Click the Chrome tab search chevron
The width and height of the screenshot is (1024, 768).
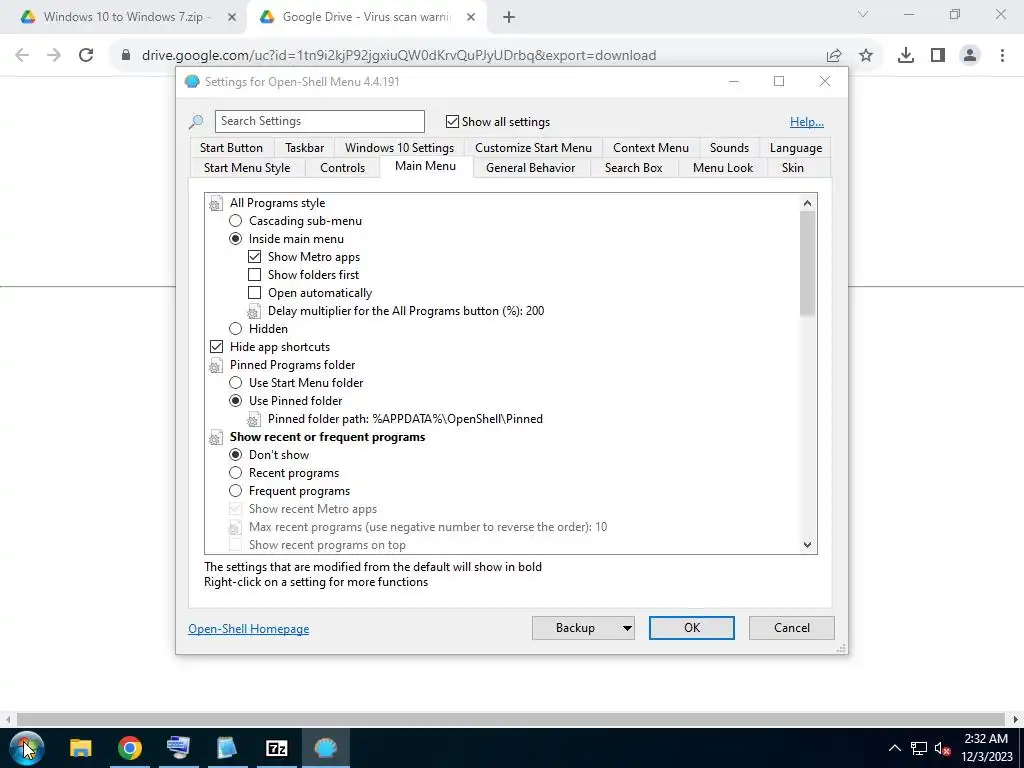point(863,14)
